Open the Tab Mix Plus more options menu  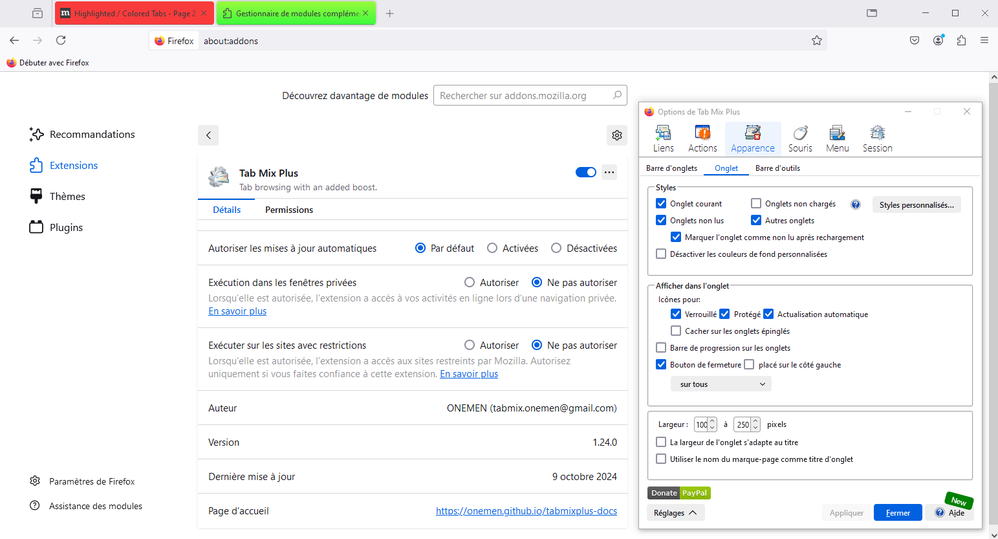609,172
